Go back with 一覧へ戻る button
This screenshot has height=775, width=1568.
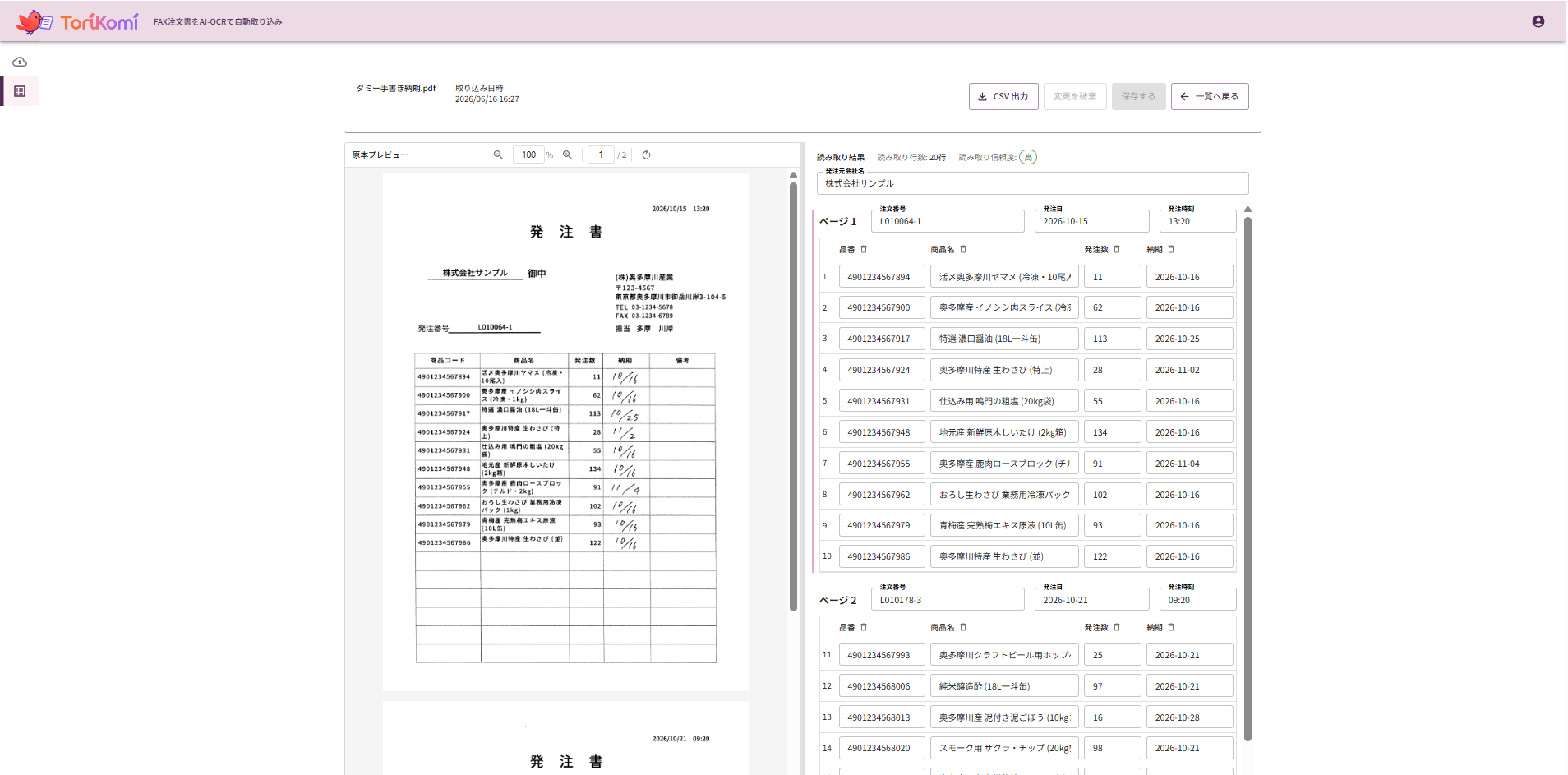1210,96
